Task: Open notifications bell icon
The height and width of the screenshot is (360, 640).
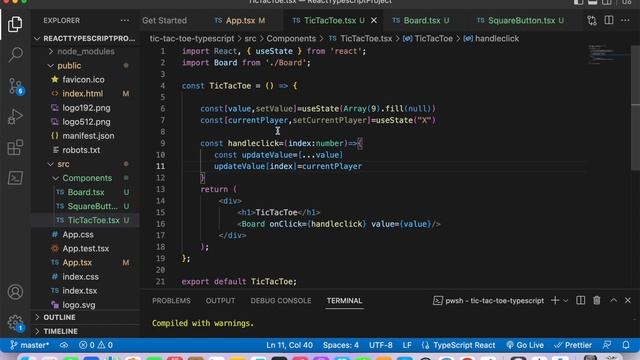Action: coord(626,345)
